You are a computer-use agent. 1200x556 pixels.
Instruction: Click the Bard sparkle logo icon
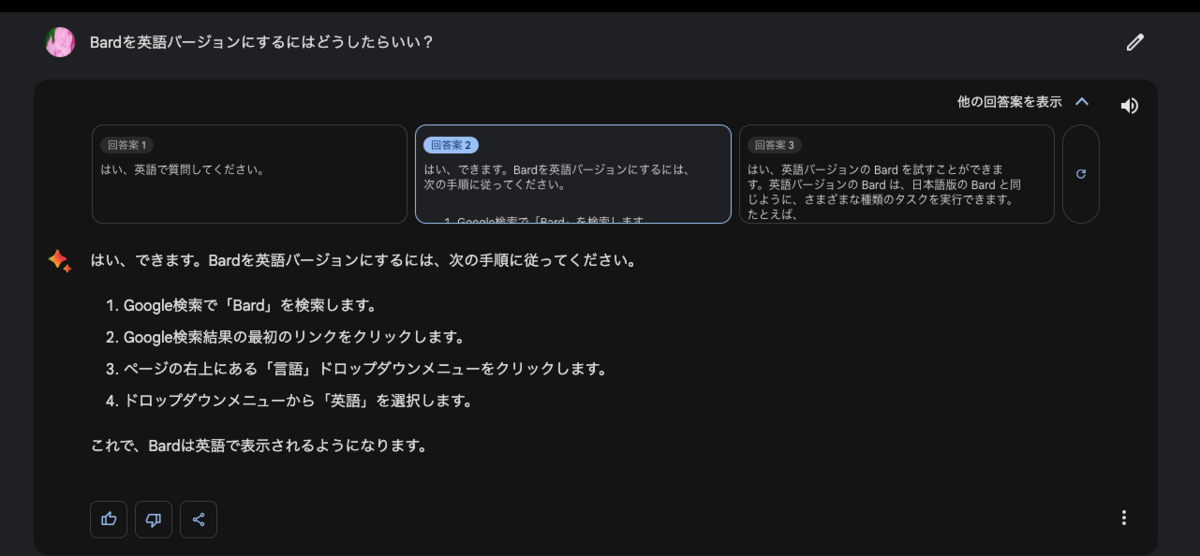[59, 260]
